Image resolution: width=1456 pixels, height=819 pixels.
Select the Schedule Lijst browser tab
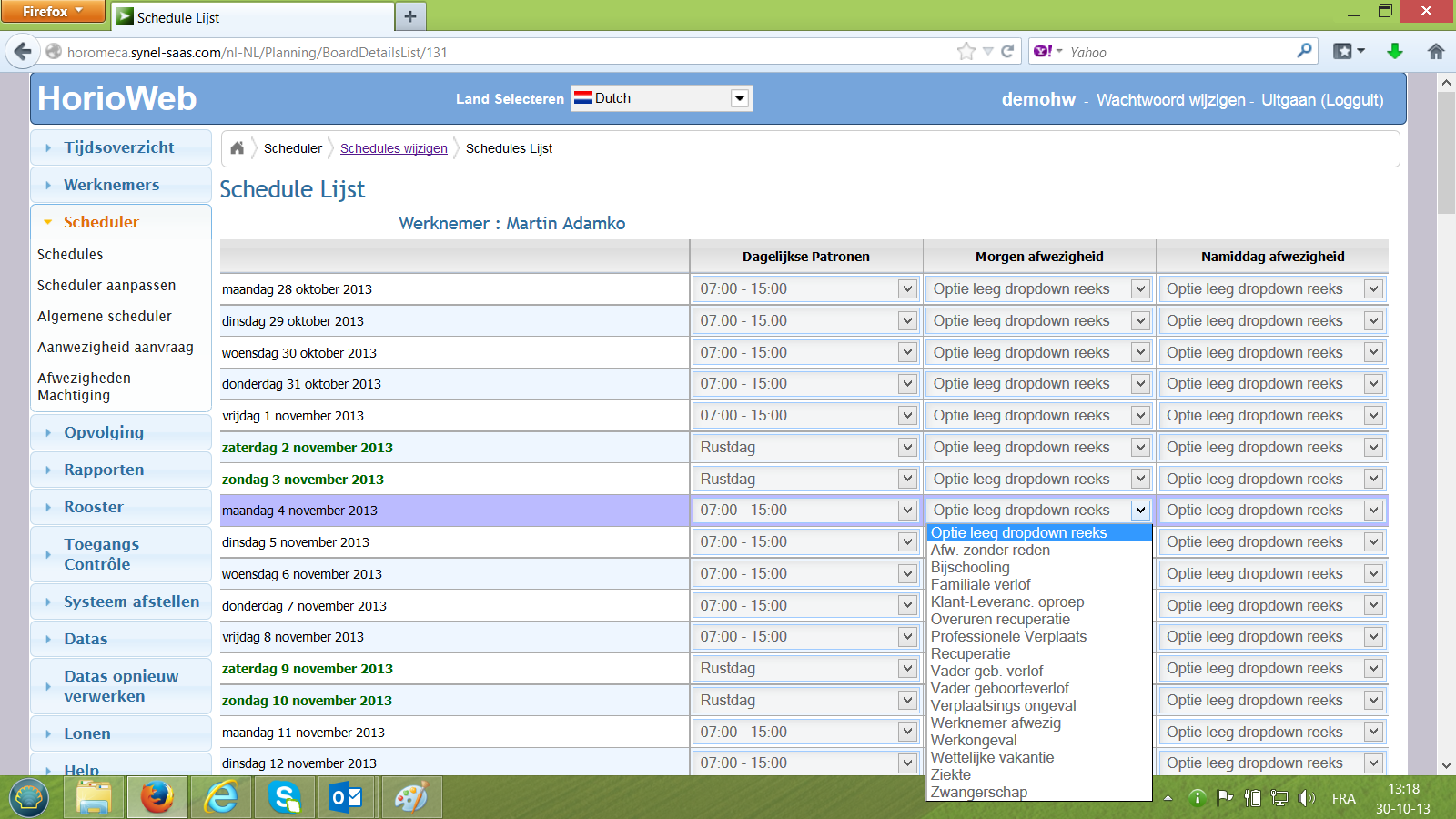point(253,17)
